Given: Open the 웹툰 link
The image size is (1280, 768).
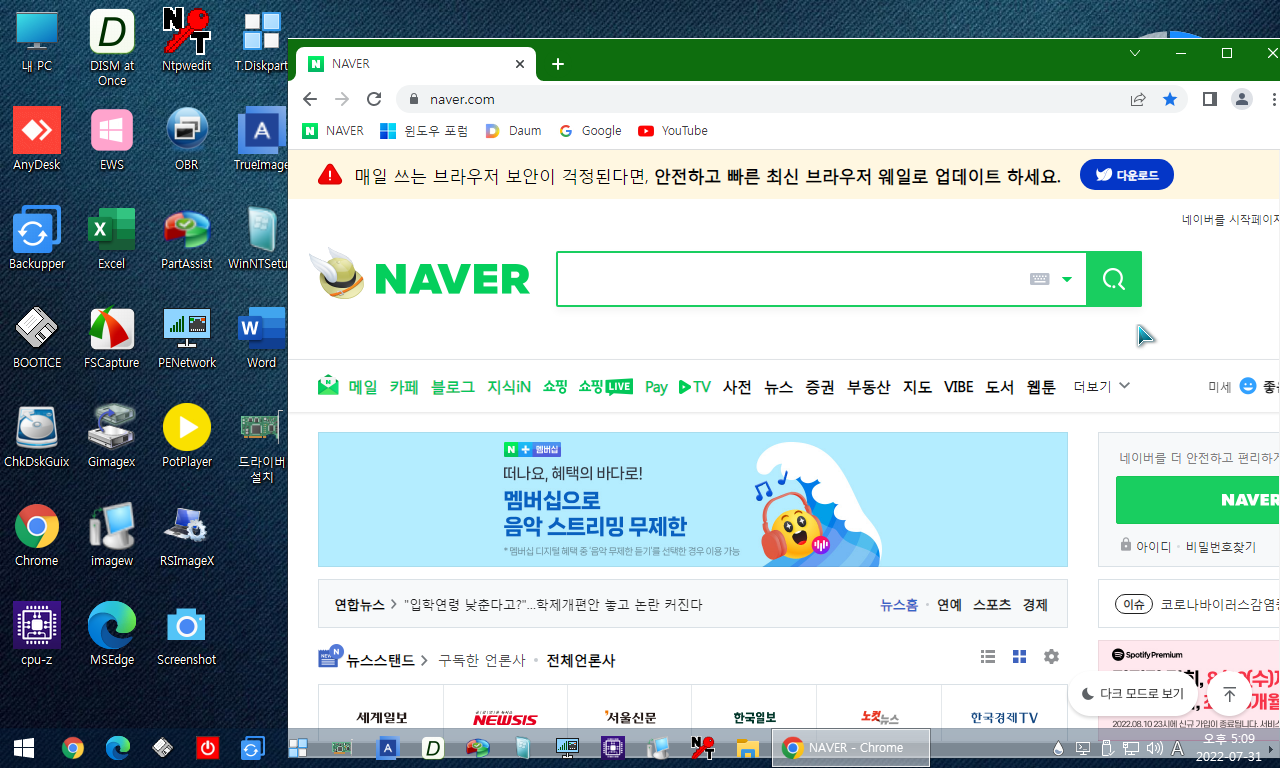Looking at the screenshot, I should (x=1041, y=386).
